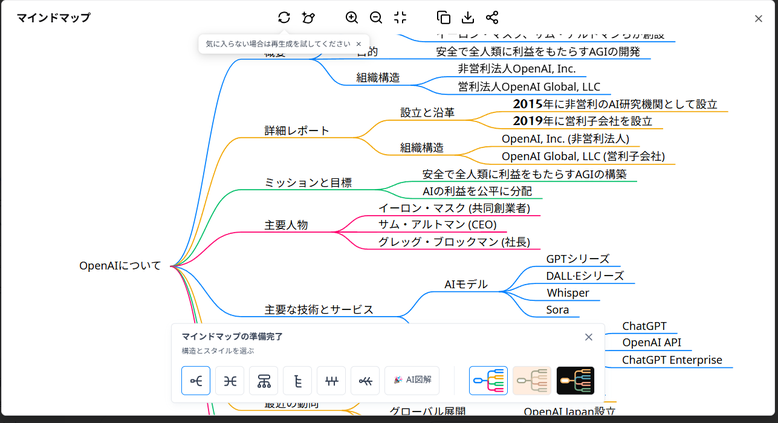Select the DALL·Eシリーズ leaf node
The width and height of the screenshot is (778, 423).
pos(585,276)
